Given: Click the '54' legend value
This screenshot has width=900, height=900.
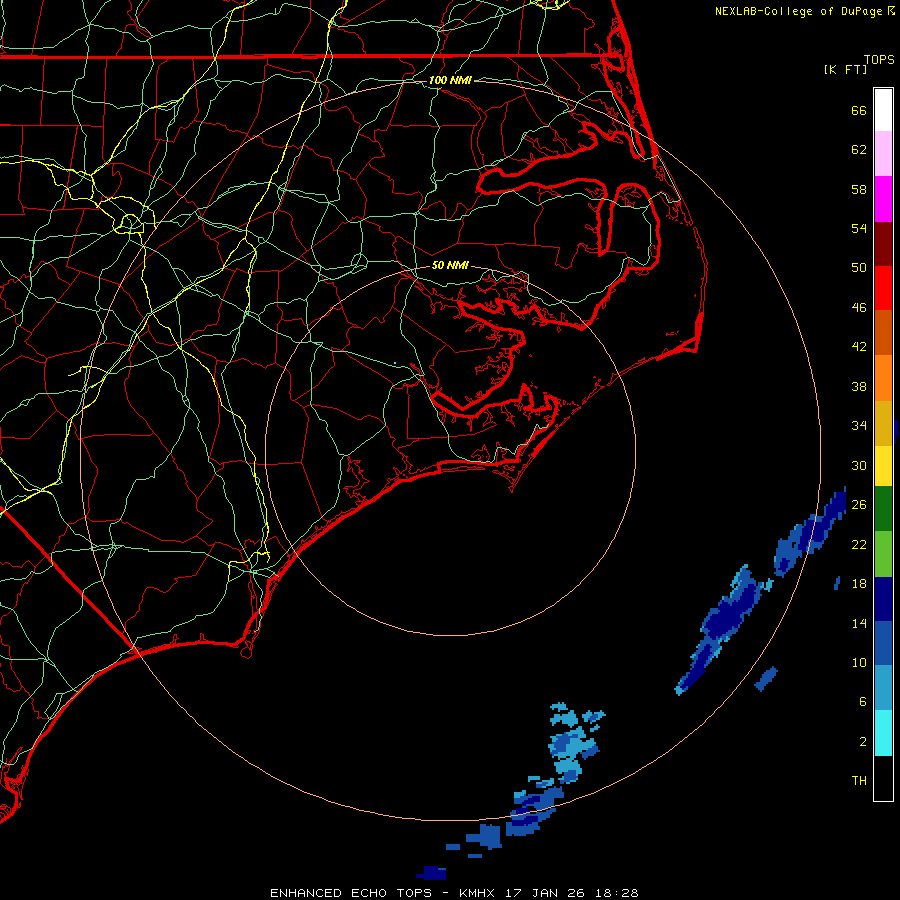Looking at the screenshot, I should [859, 228].
